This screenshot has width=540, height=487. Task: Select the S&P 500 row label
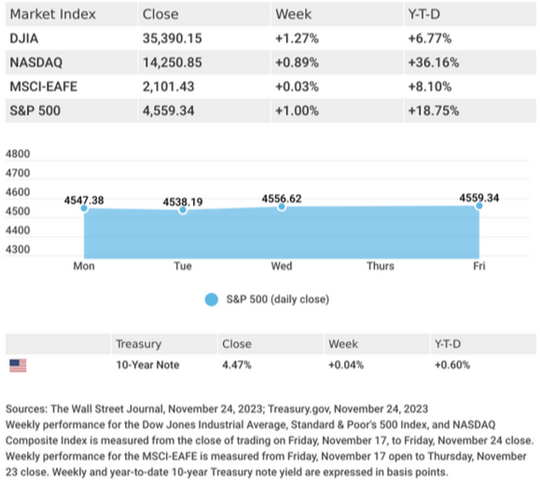point(35,111)
